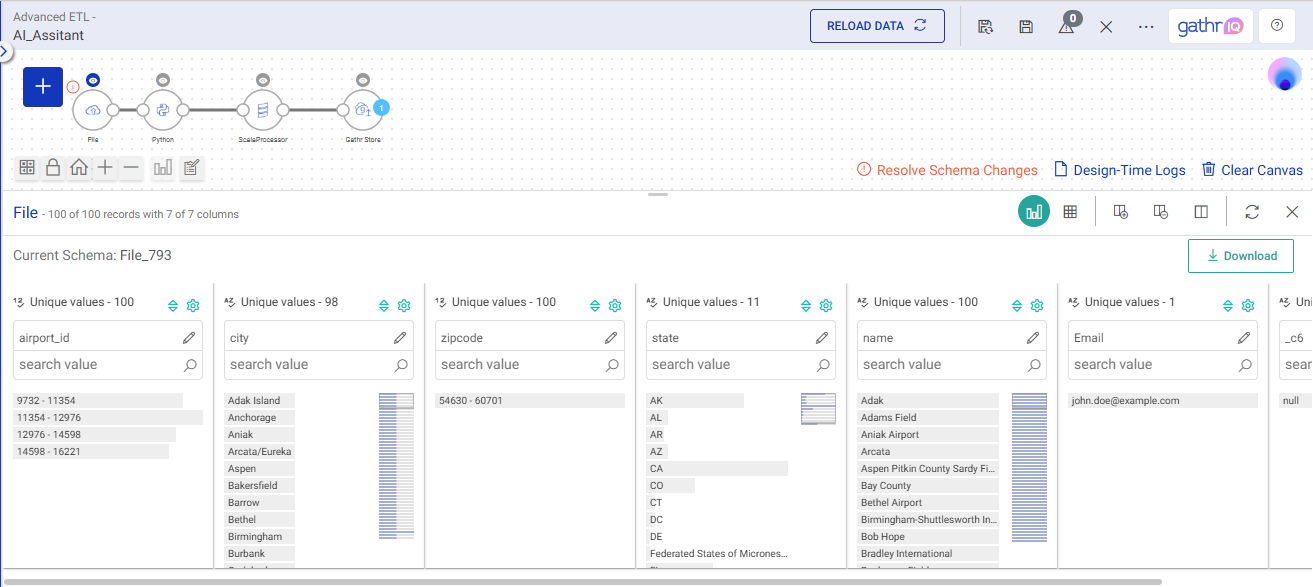Click the lock canvas icon
Image resolution: width=1313 pixels, height=587 pixels.
(53, 168)
